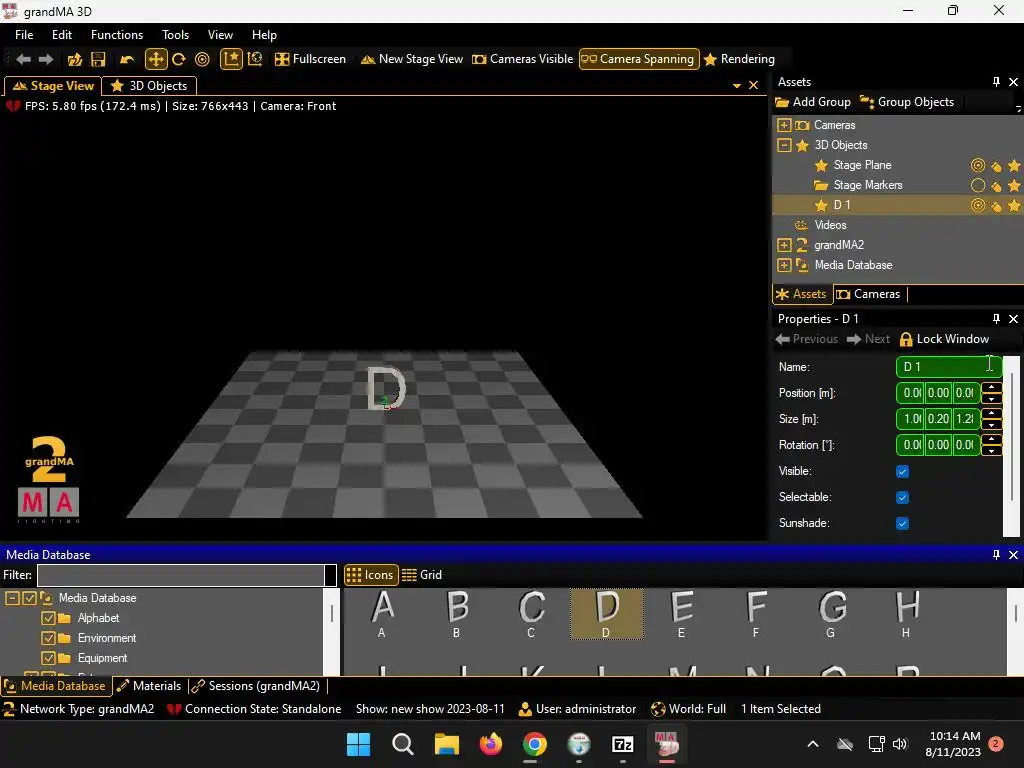The height and width of the screenshot is (768, 1024).
Task: Click the forward arrow in the toolbar
Action: 46,59
